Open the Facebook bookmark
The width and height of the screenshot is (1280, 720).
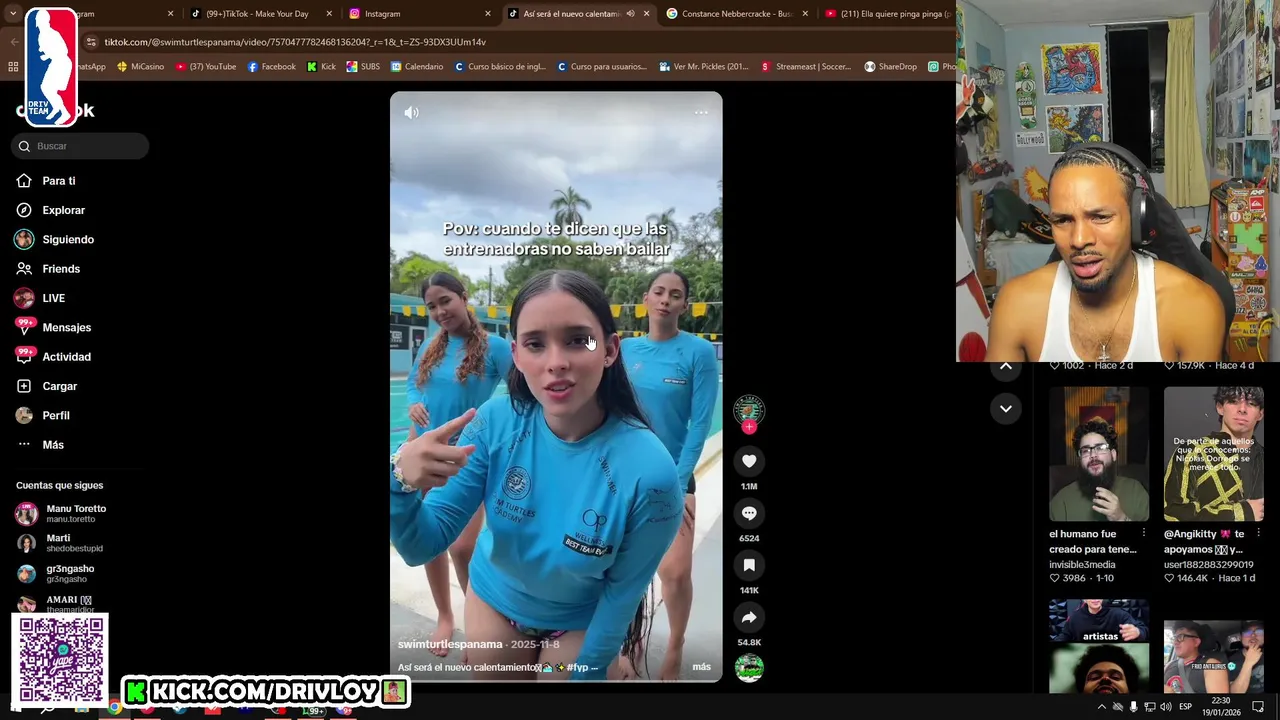point(271,67)
